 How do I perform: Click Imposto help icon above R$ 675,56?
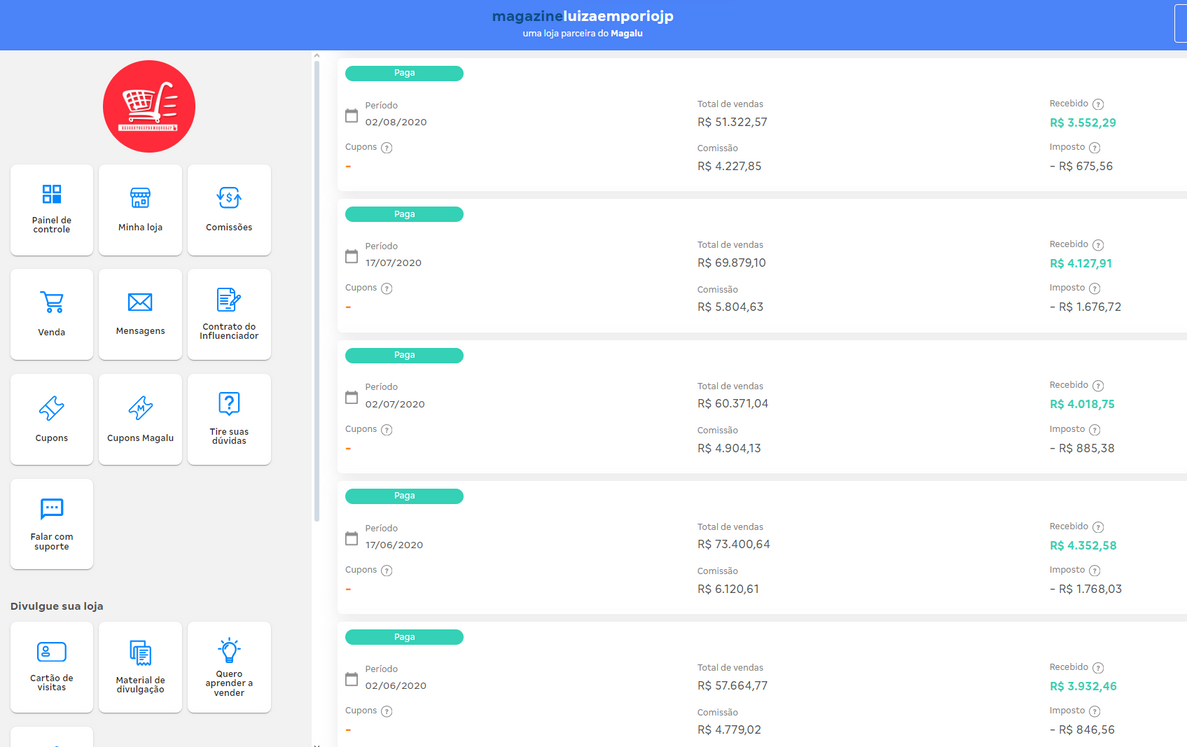coord(1095,148)
